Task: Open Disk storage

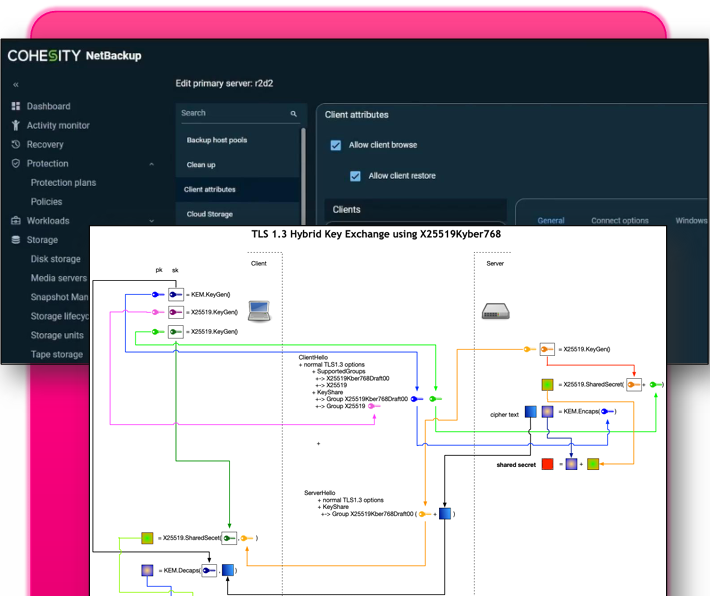Action: point(56,259)
